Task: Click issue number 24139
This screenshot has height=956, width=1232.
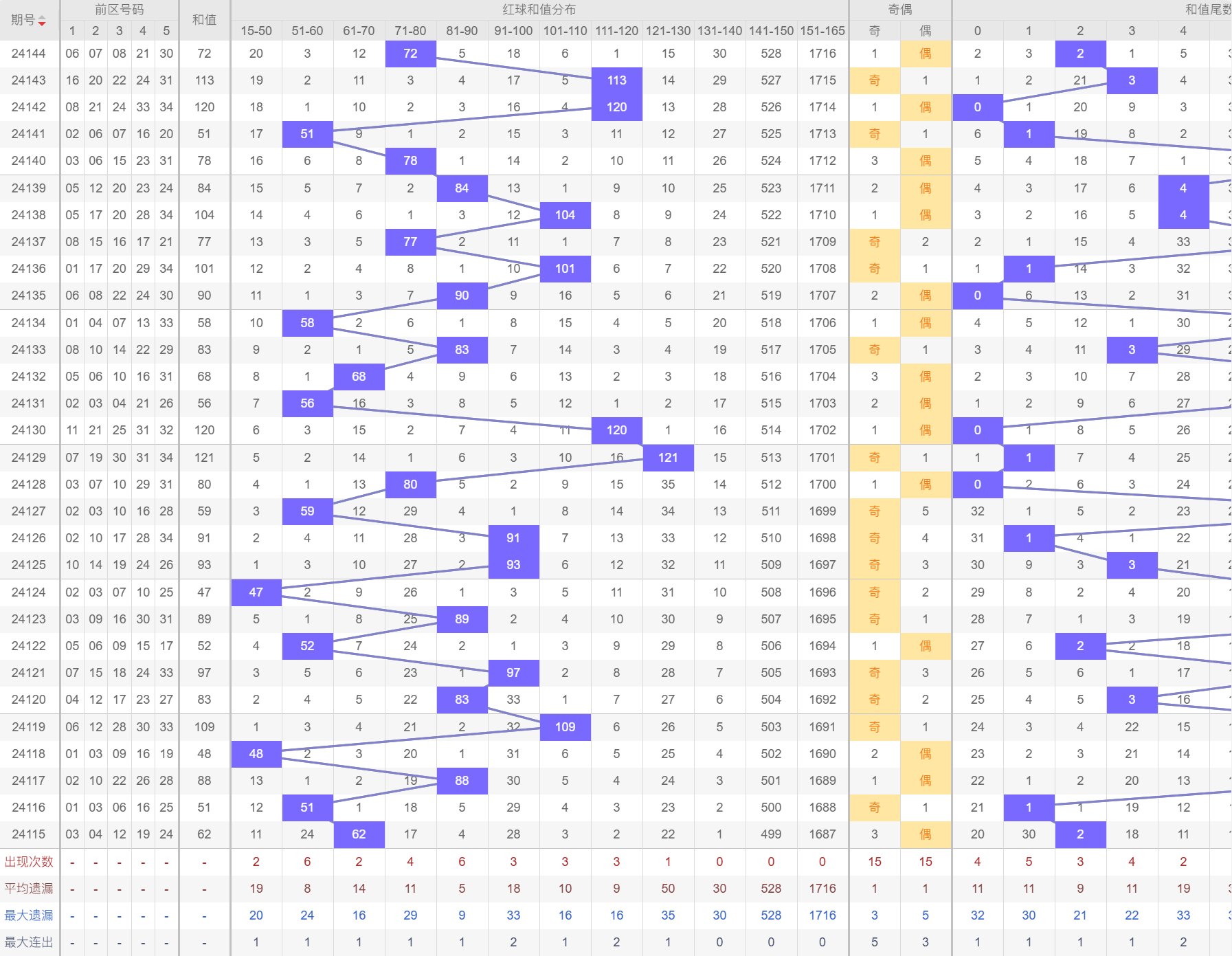Action: tap(29, 188)
